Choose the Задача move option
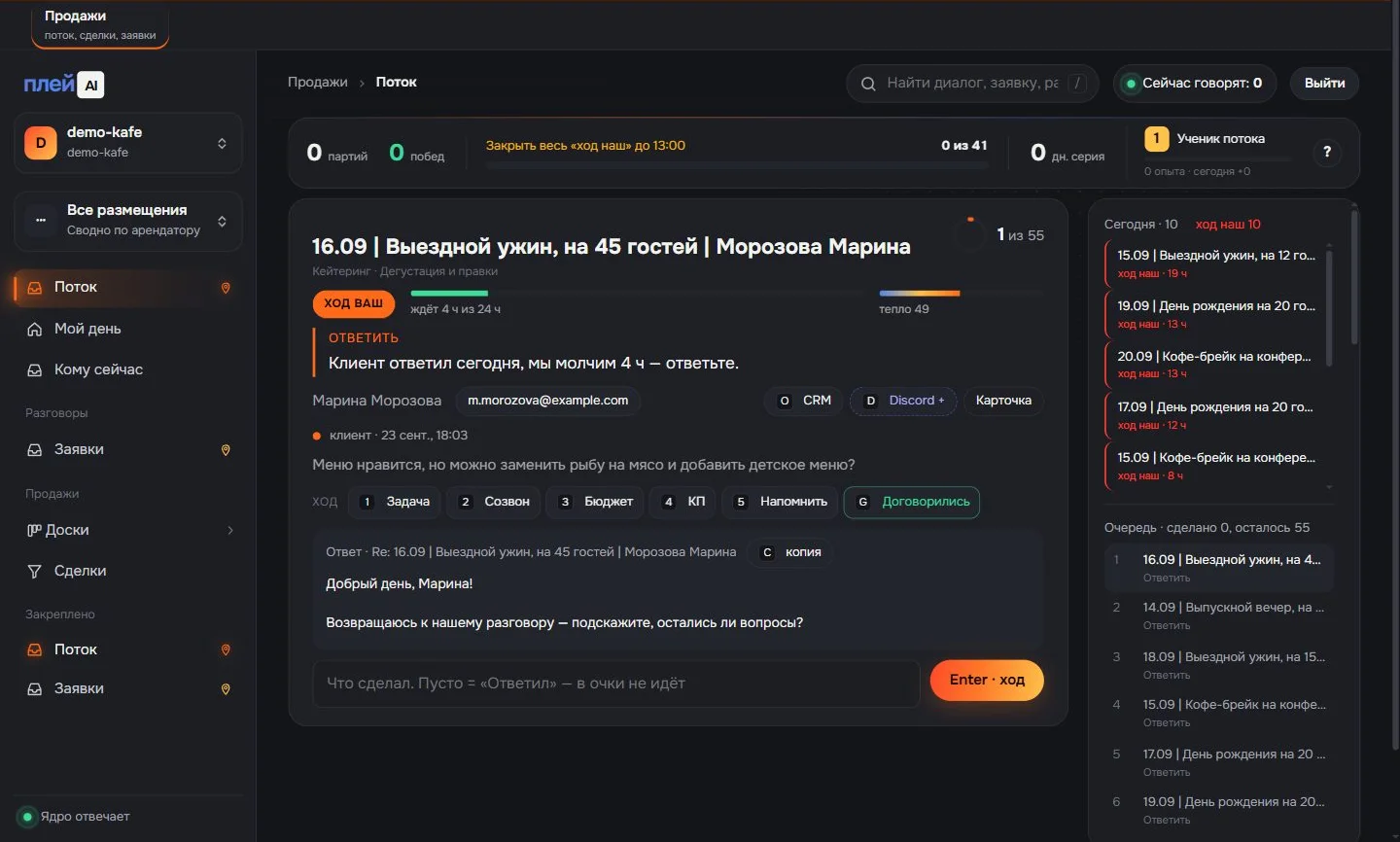 (x=395, y=502)
